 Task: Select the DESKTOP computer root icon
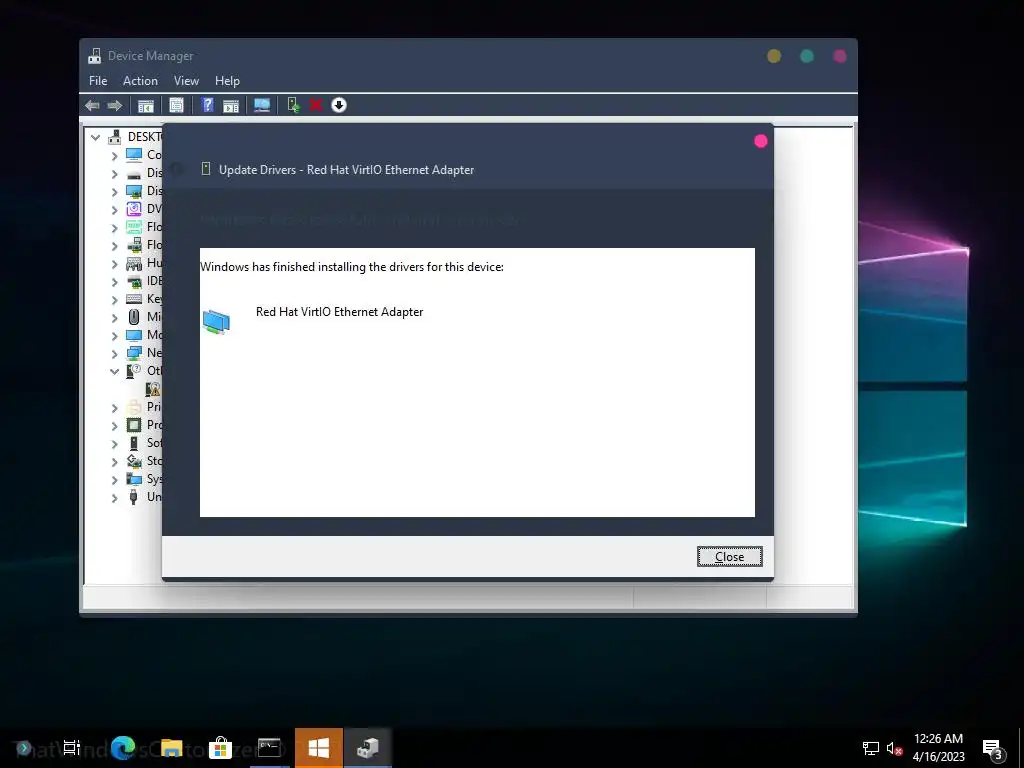[115, 136]
